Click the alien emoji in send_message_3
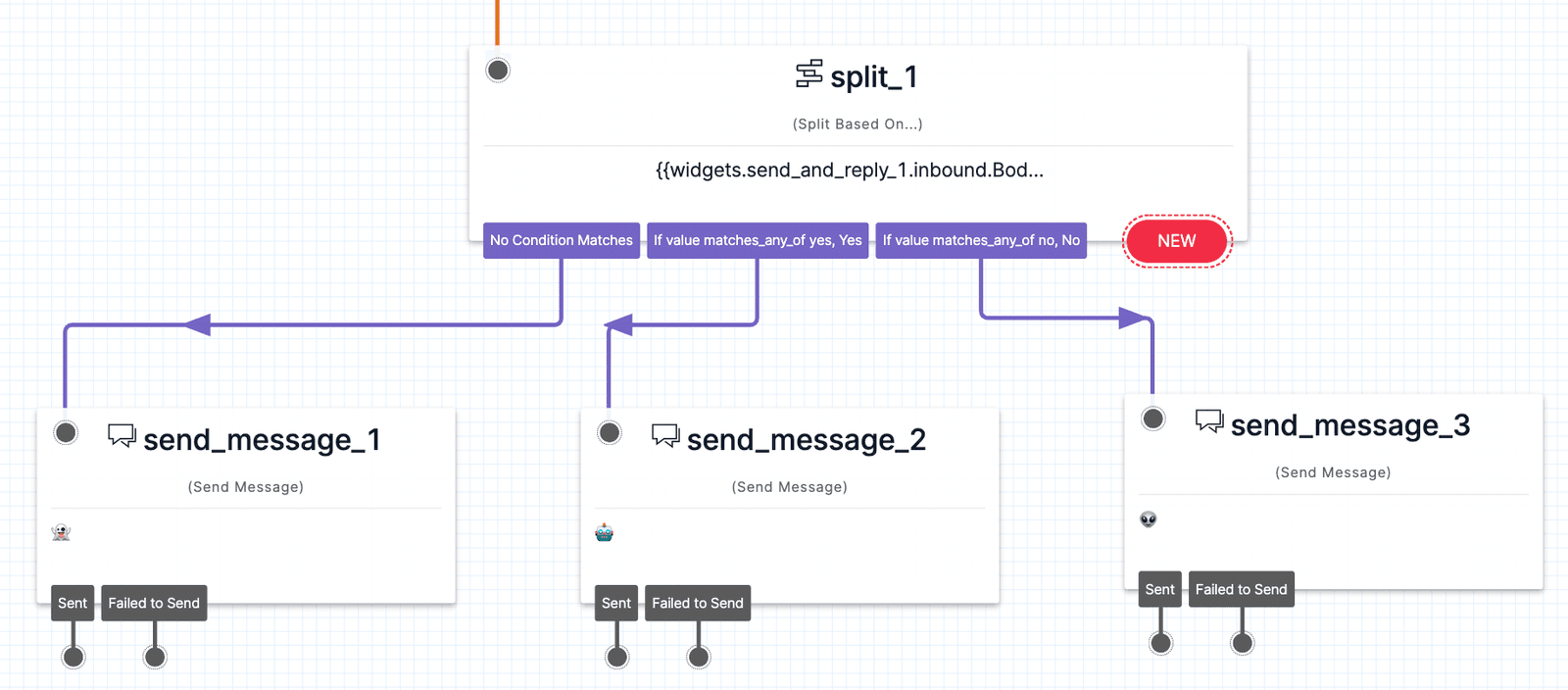1568x690 pixels. [1149, 518]
